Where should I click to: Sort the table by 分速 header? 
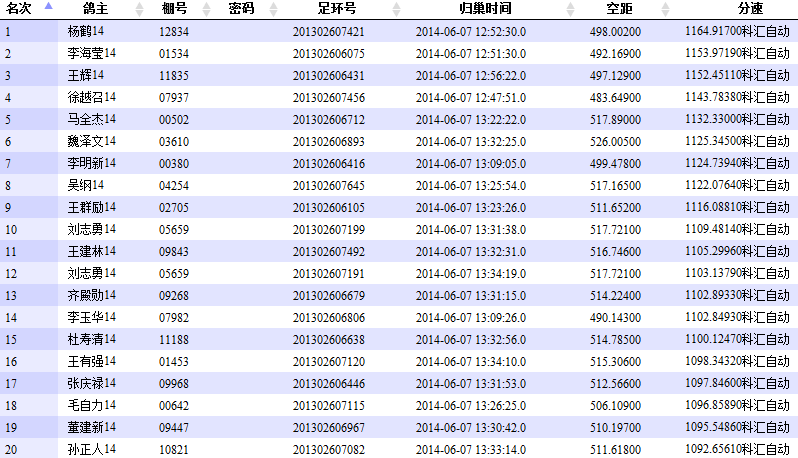[750, 9]
